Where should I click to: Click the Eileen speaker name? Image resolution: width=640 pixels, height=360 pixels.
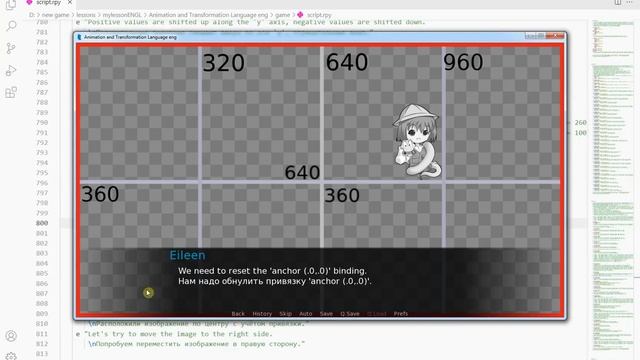187,255
